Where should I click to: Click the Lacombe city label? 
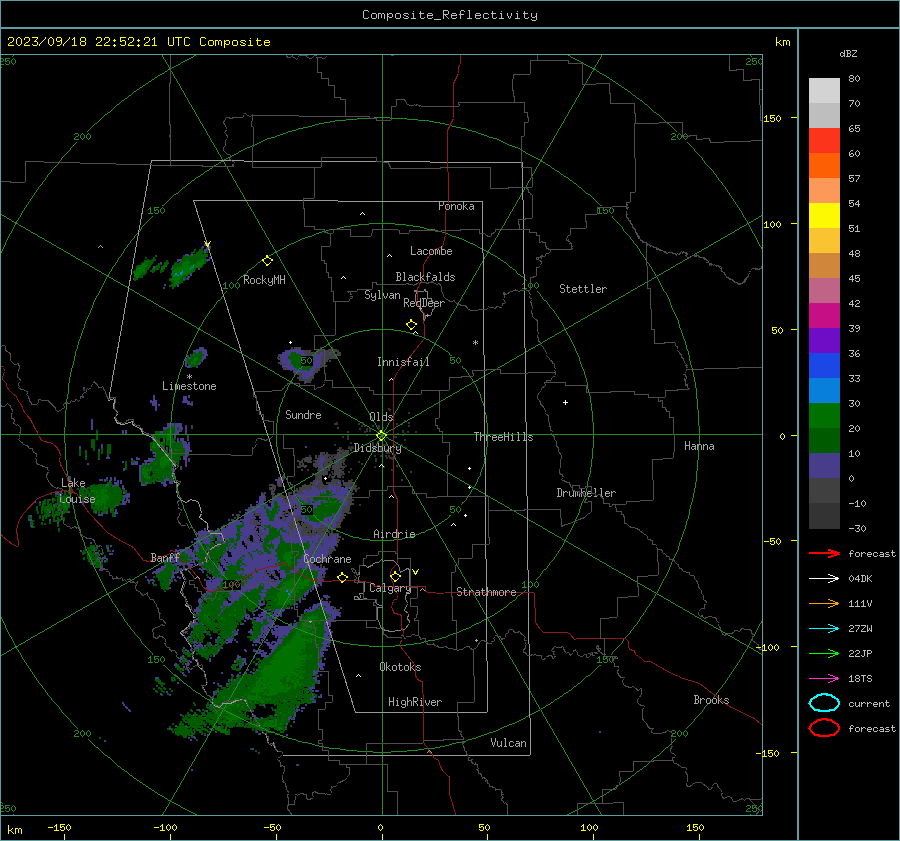[x=431, y=251]
